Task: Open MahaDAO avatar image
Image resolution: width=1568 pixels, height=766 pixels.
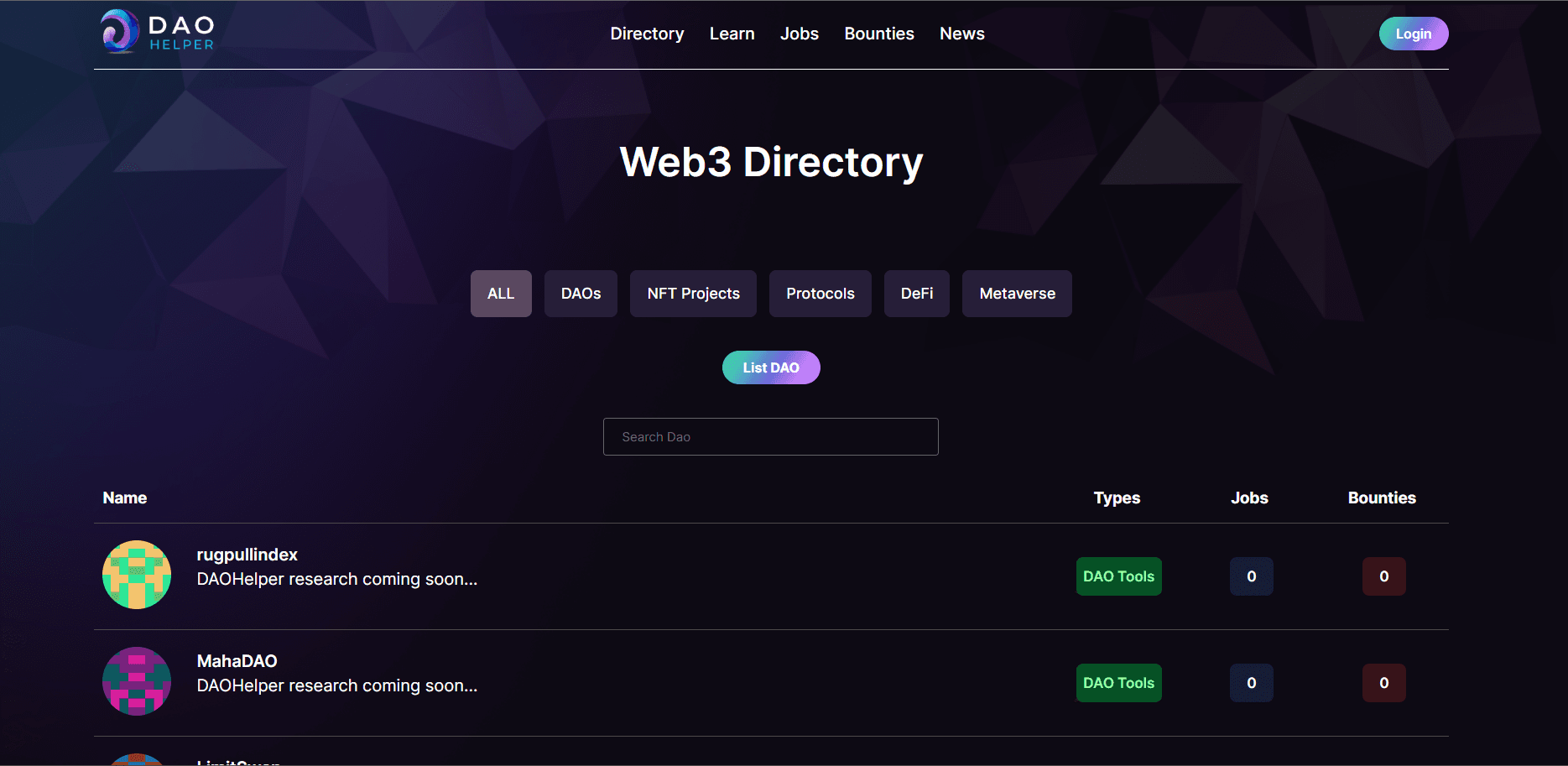Action: 137,681
